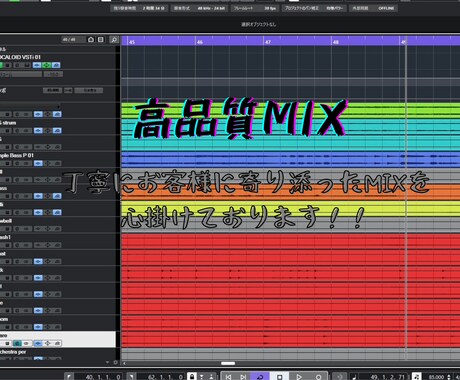Click the note icon time format selector
The height and width of the screenshot is (380, 460).
click(x=354, y=377)
